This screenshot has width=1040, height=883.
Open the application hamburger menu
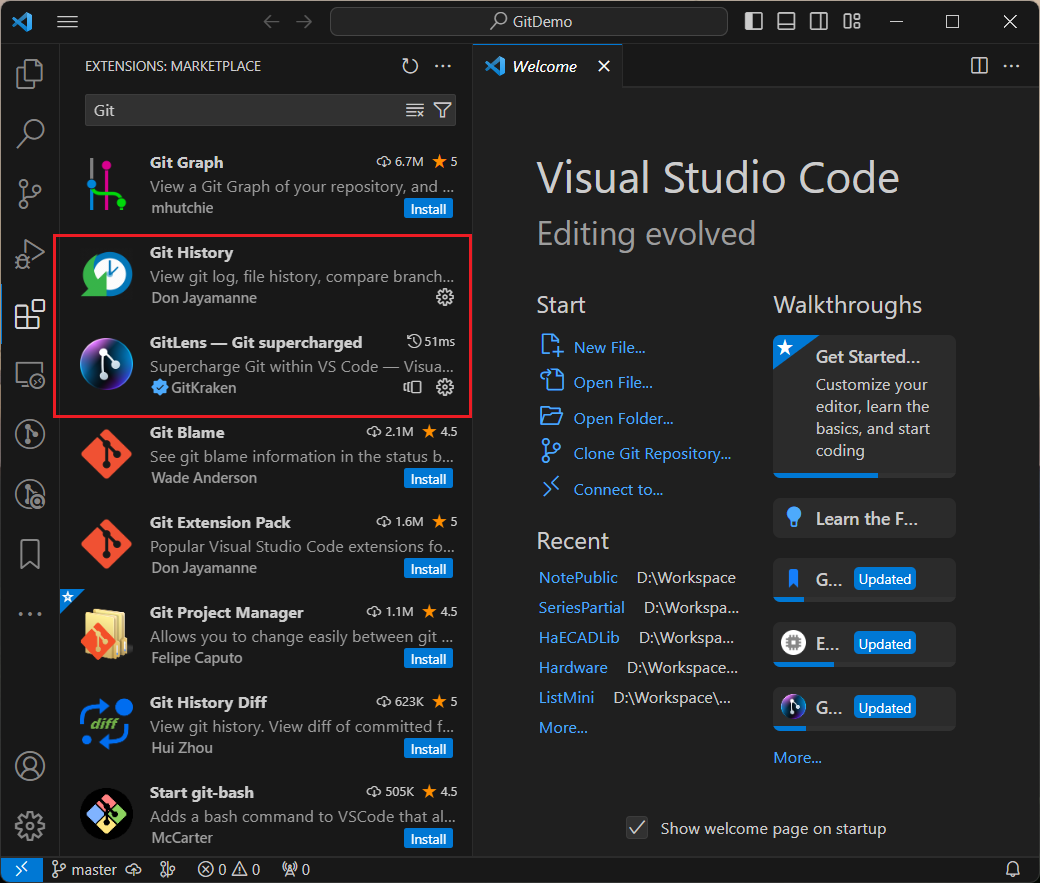pyautogui.click(x=68, y=22)
